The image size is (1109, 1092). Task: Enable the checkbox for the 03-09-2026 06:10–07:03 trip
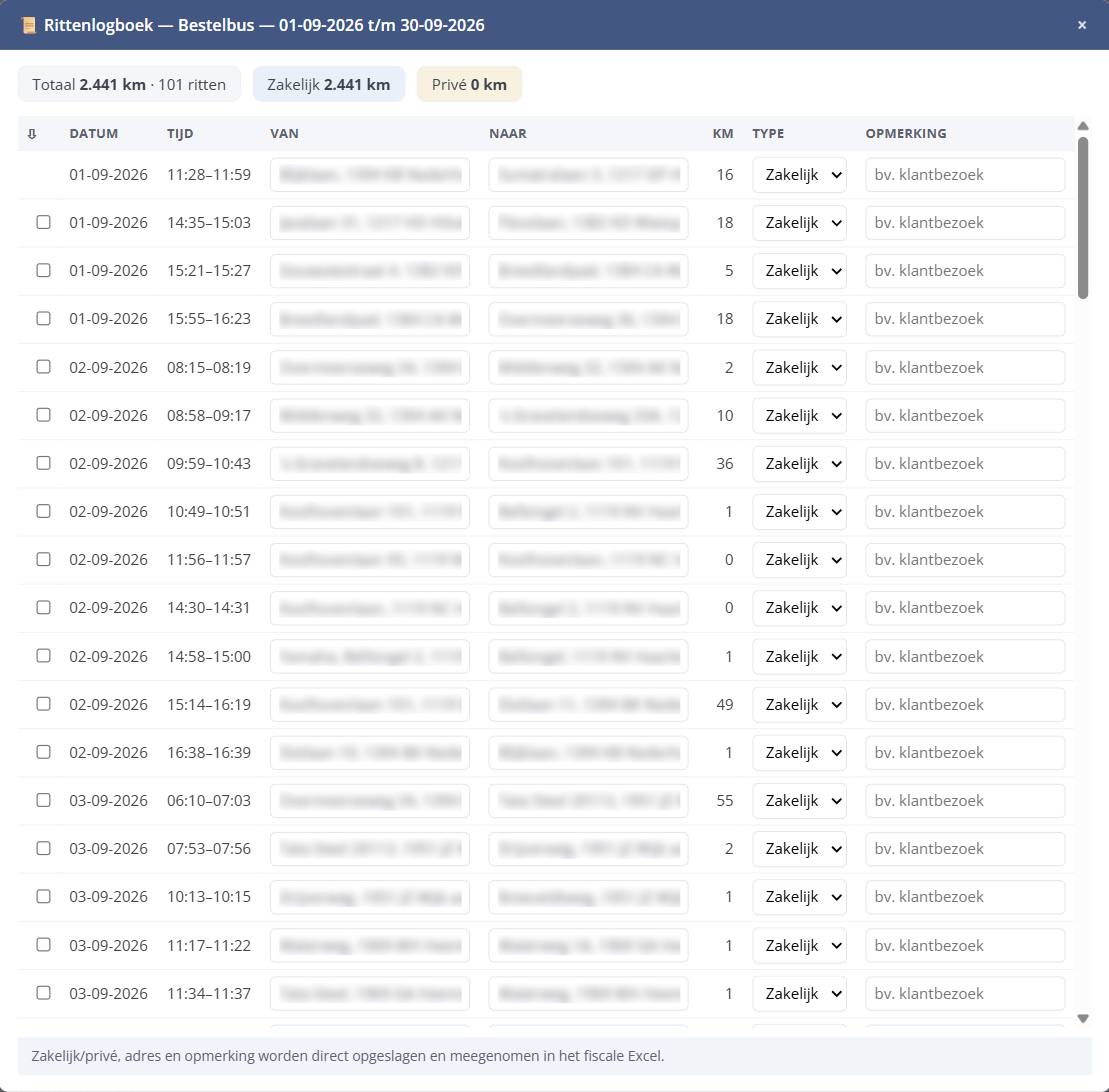43,800
